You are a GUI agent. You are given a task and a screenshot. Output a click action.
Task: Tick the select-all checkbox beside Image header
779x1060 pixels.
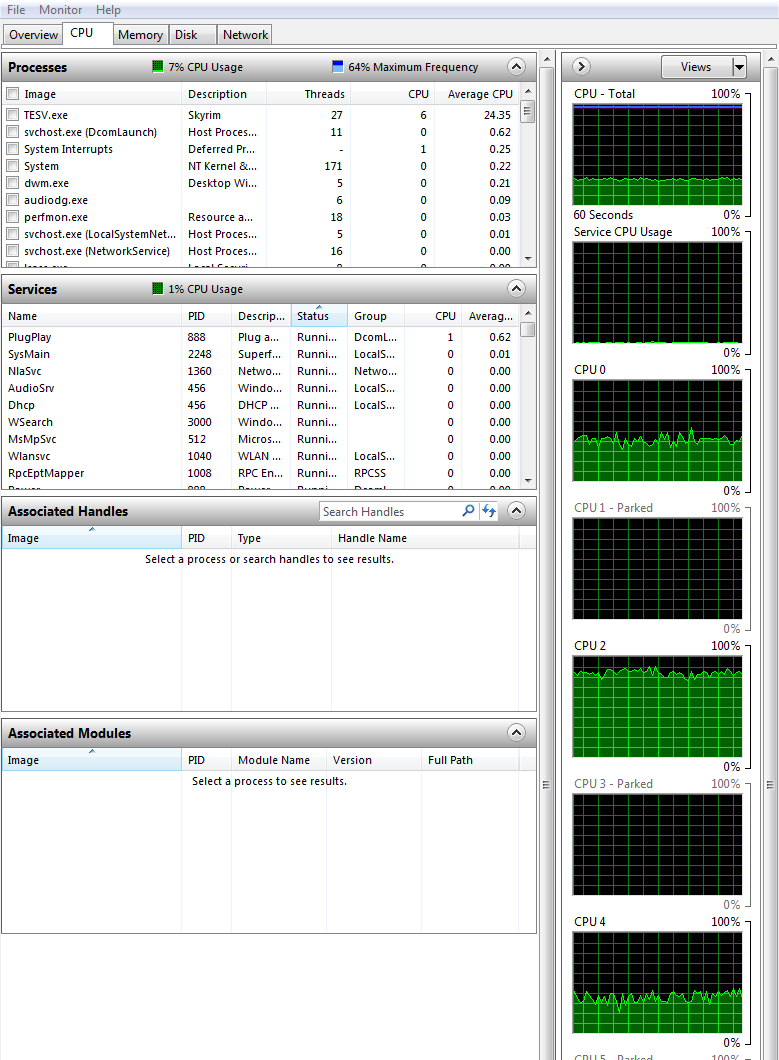click(13, 94)
